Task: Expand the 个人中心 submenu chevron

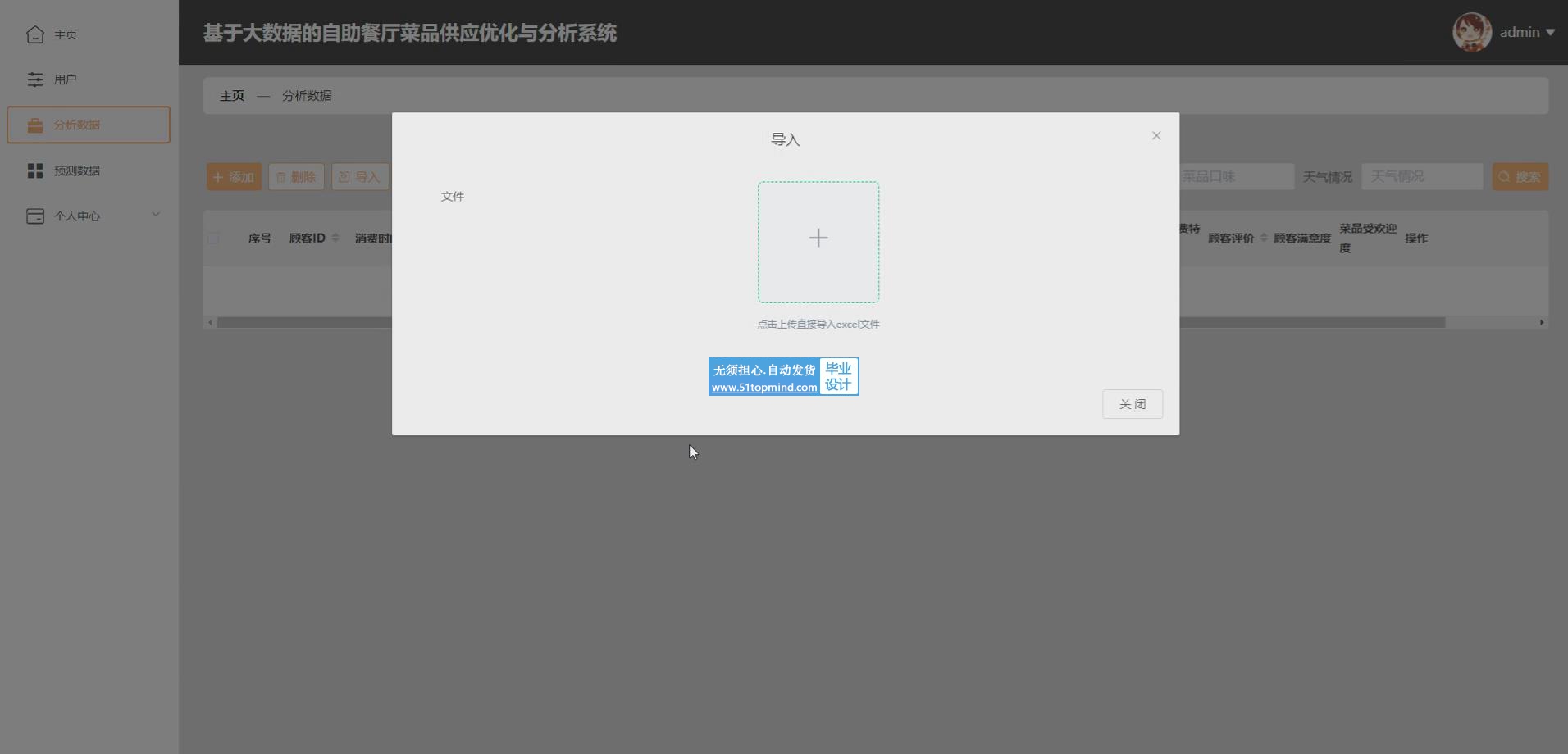Action: (x=156, y=216)
